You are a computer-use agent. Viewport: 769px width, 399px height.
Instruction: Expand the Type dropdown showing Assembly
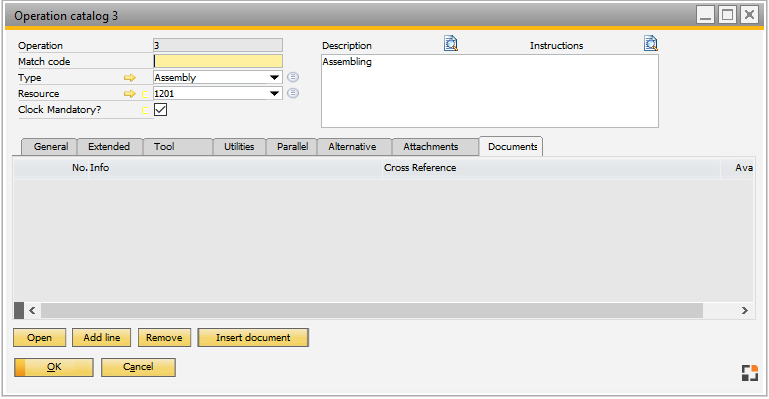tap(275, 77)
